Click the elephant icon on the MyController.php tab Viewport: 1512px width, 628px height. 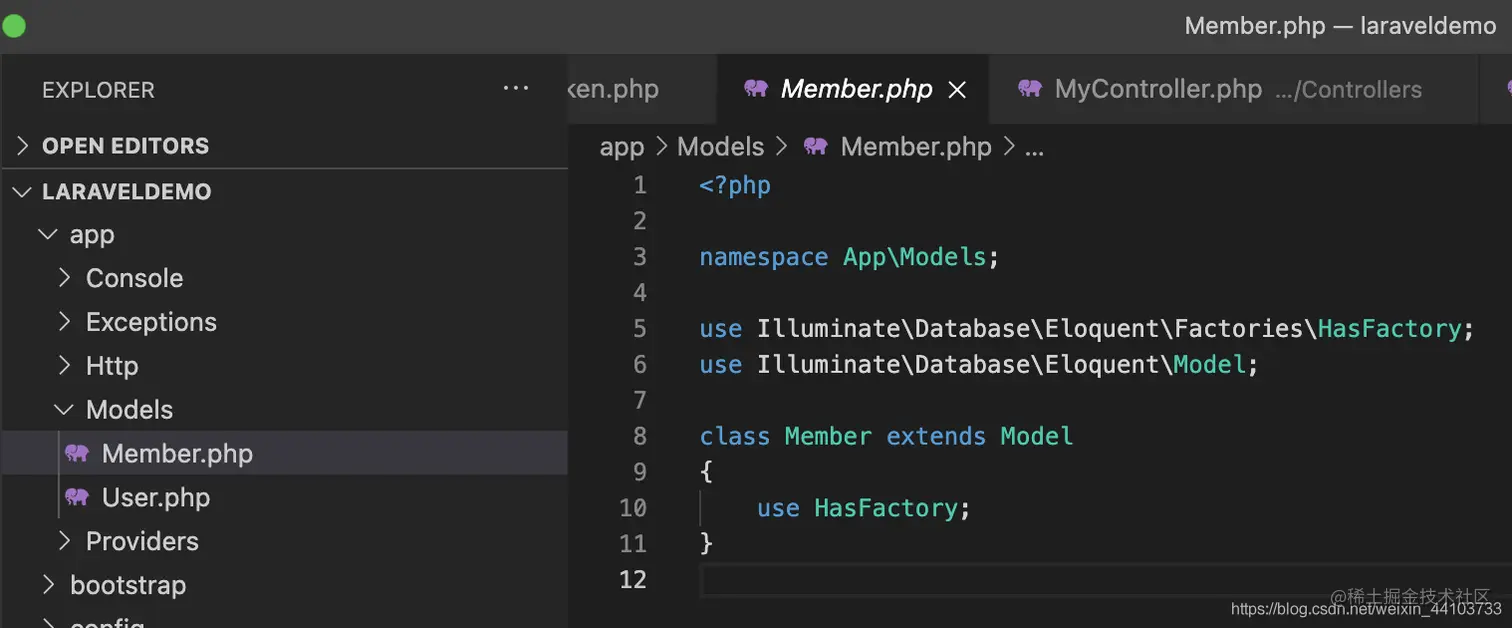tap(1030, 89)
